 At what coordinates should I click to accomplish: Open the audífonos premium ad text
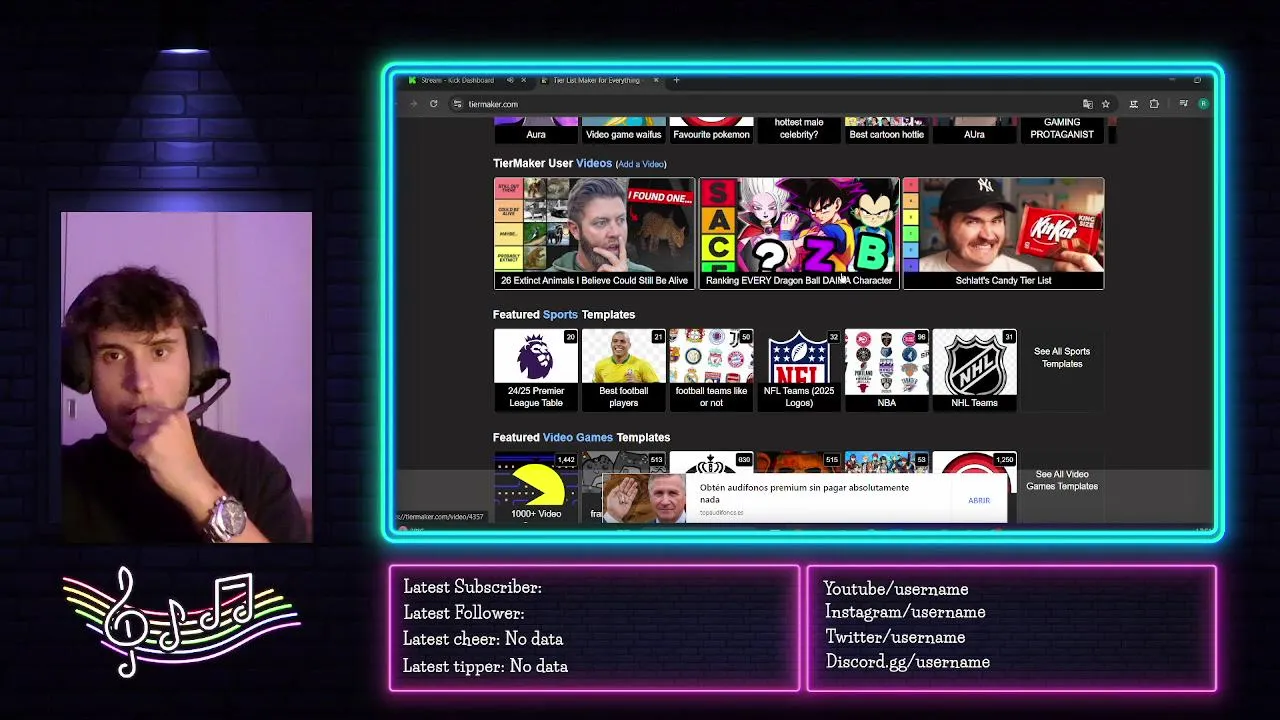coord(804,493)
